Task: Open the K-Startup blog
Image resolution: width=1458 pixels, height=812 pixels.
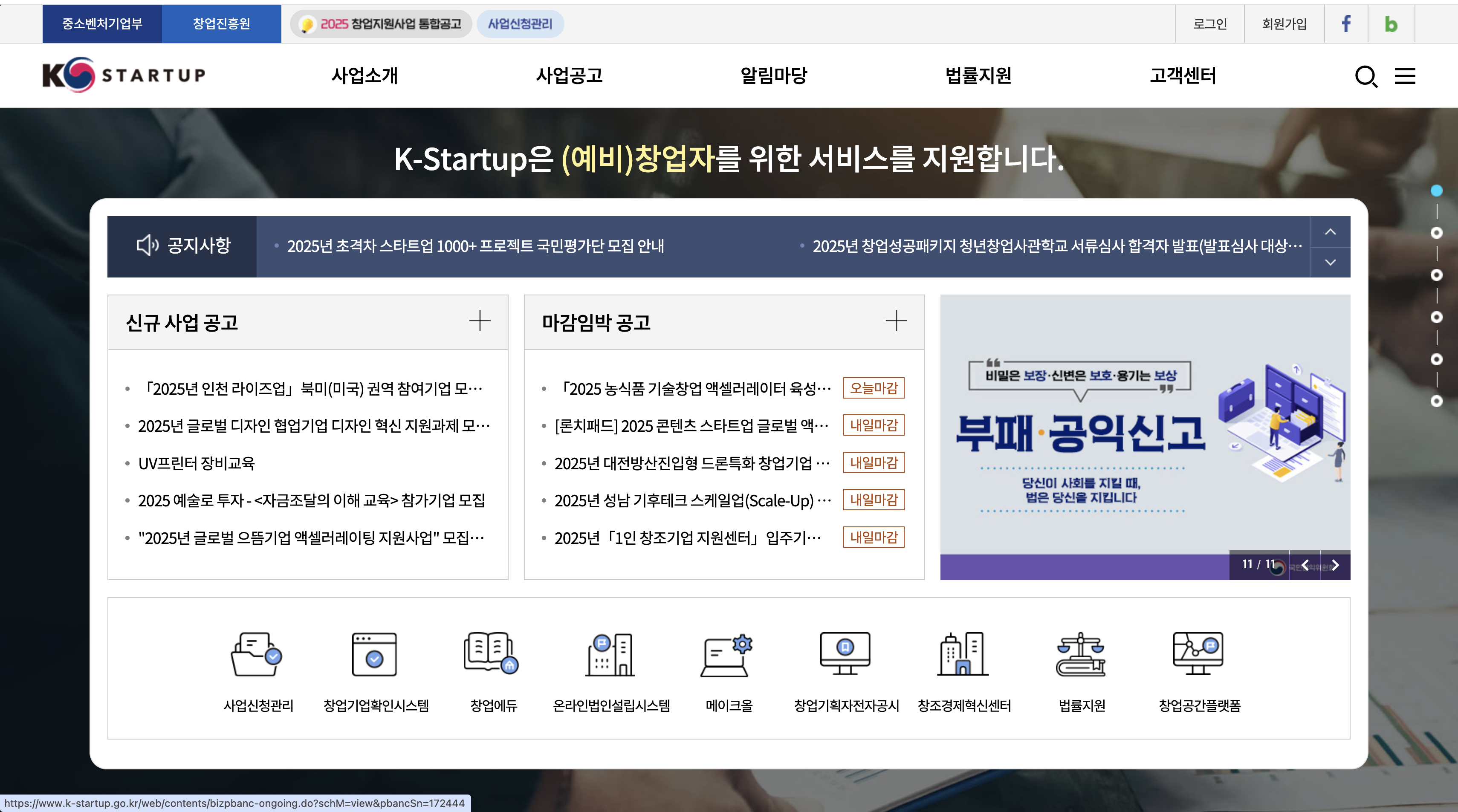Action: click(1391, 24)
